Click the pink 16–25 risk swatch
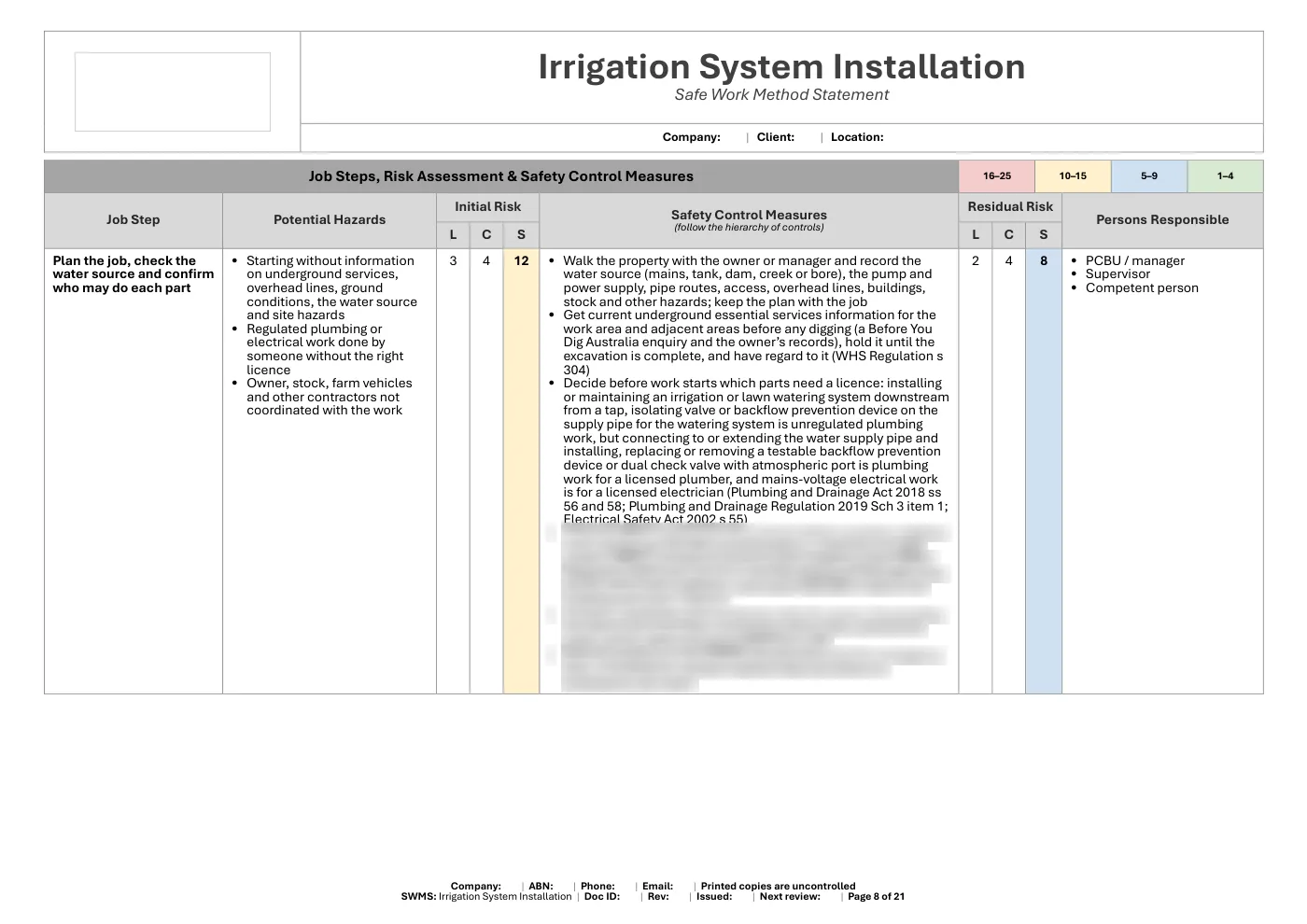 pyautogui.click(x=997, y=176)
